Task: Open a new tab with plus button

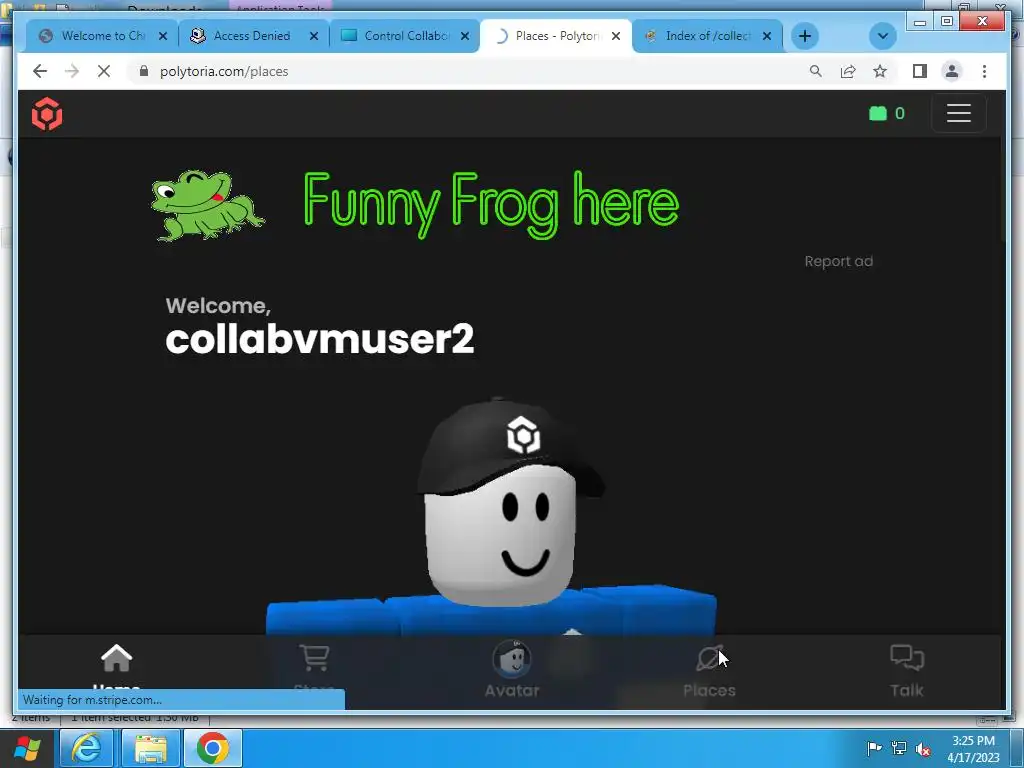Action: [x=805, y=36]
